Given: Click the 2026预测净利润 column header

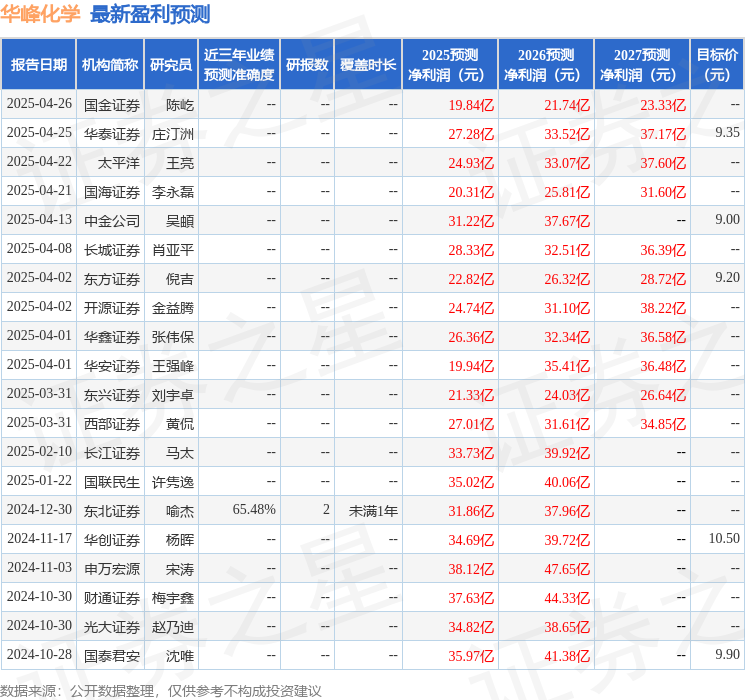Looking at the screenshot, I should tap(546, 65).
